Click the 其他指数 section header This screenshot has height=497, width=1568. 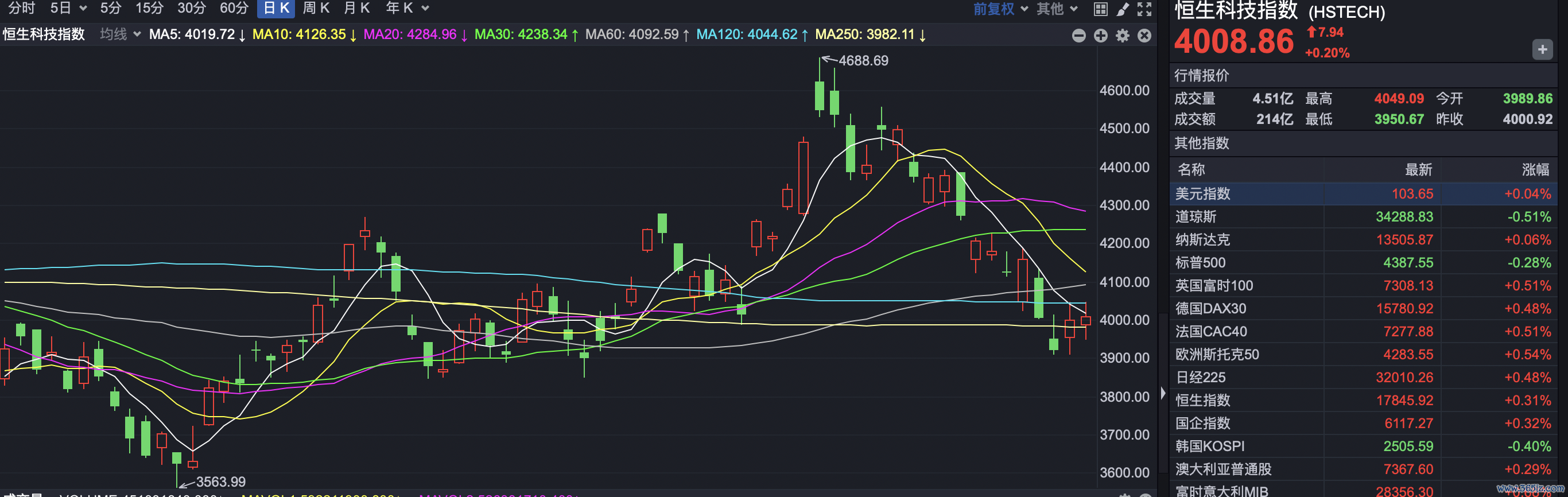1202,143
